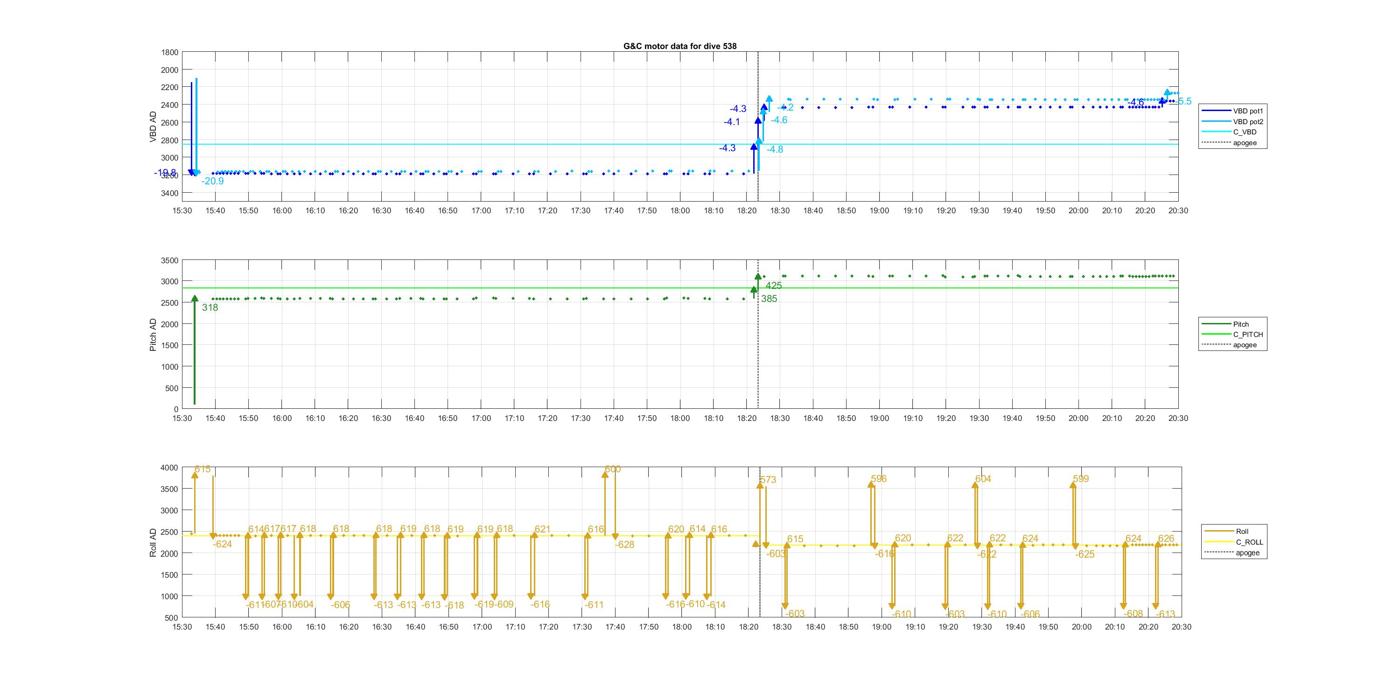Click the '-608' roll data label

click(x=1133, y=615)
